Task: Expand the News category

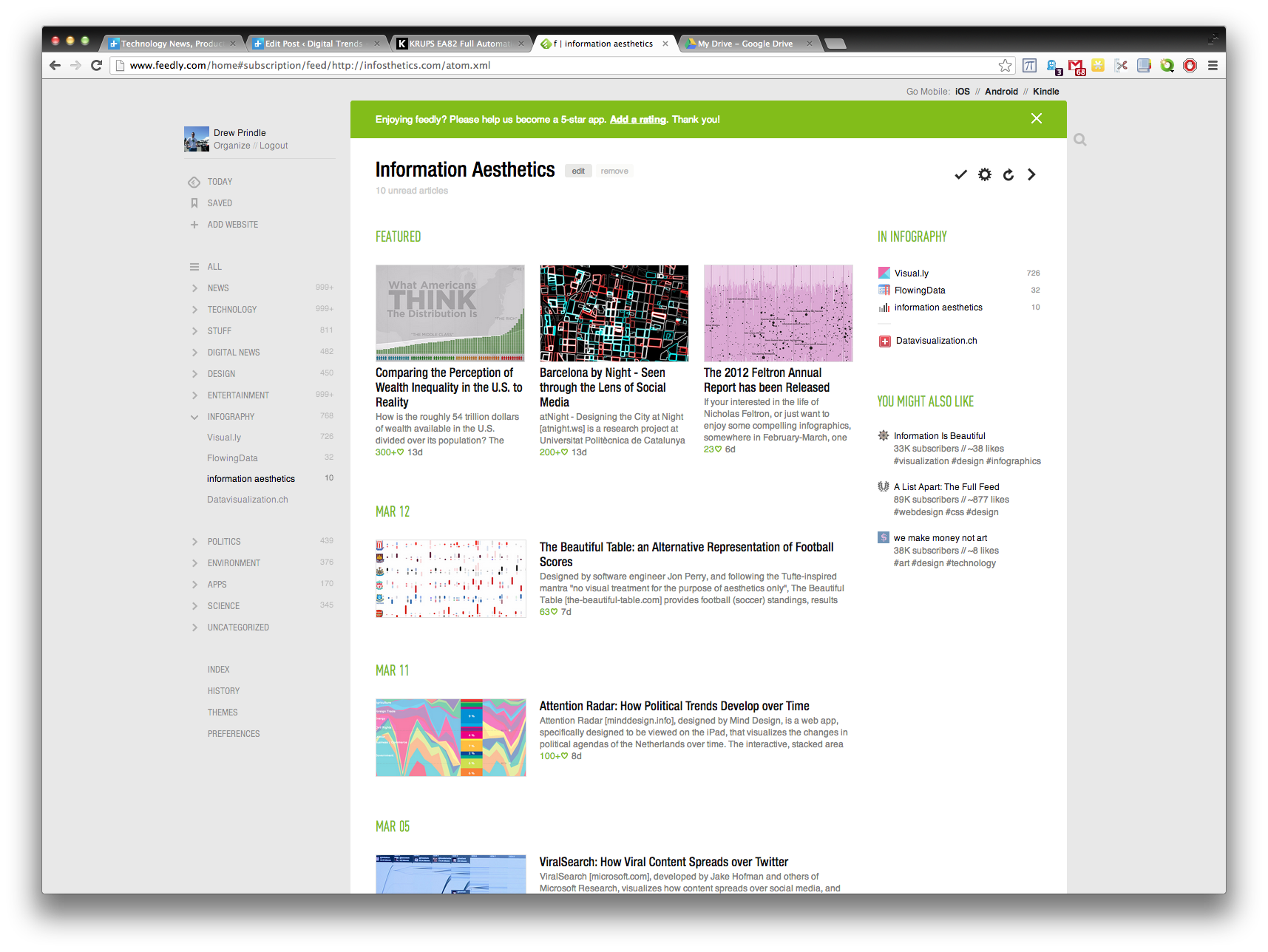Action: [194, 288]
